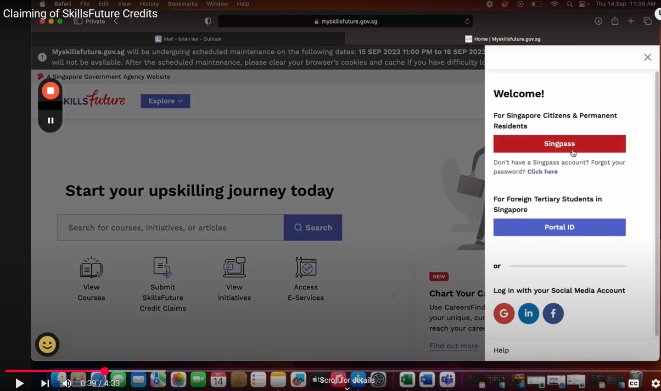Image resolution: width=661 pixels, height=391 pixels.
Task: Open the macOS Wi-Fi status icon
Action: point(554,4)
